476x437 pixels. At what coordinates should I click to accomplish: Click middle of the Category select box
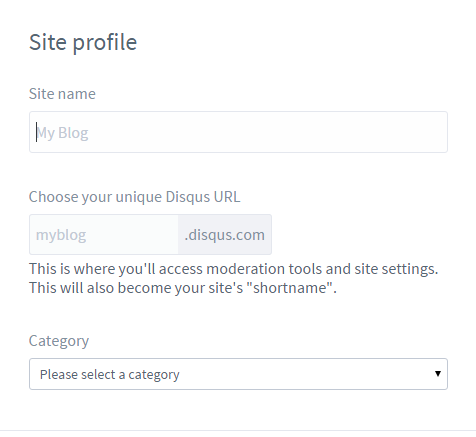point(238,374)
